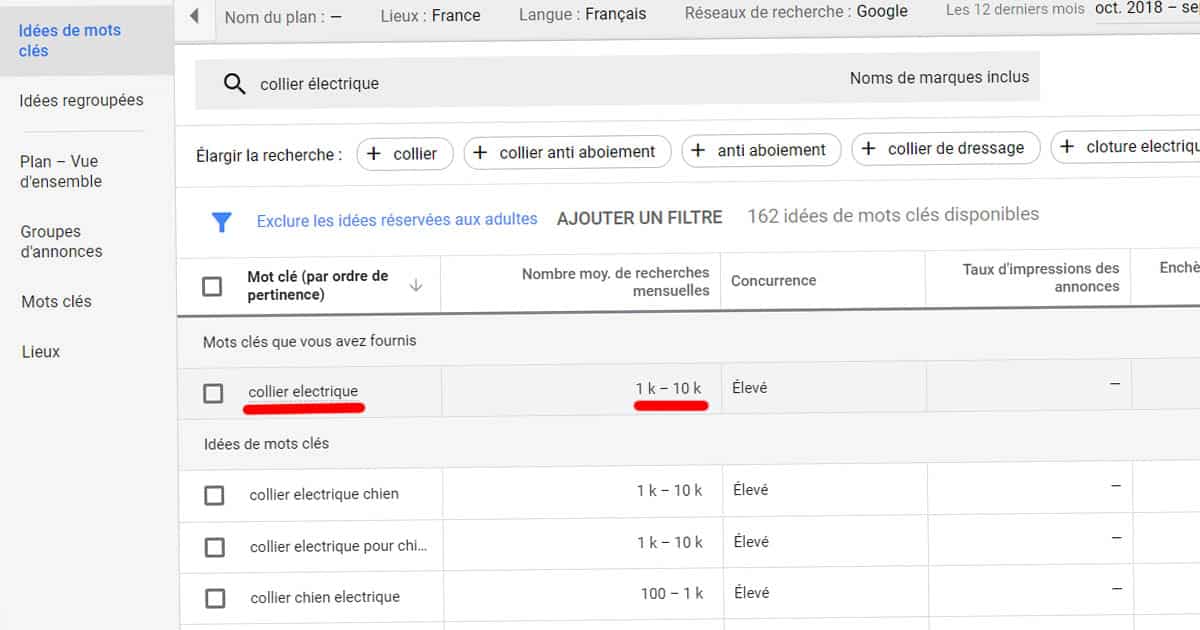1200x630 pixels.
Task: Collapse the side panel with the back arrow
Action: [x=194, y=16]
